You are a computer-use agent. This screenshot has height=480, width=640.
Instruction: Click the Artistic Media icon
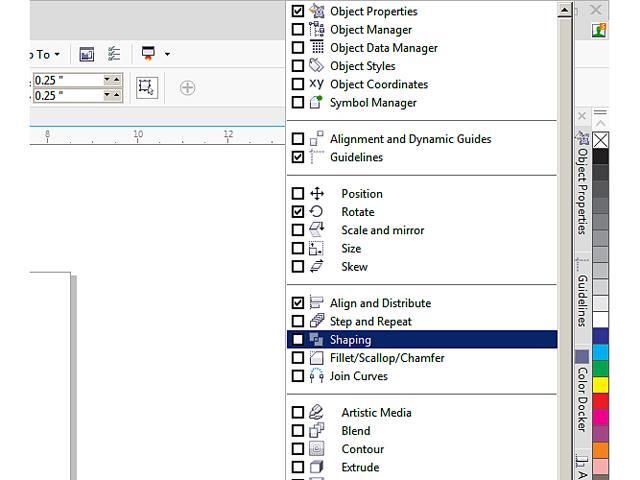point(316,413)
